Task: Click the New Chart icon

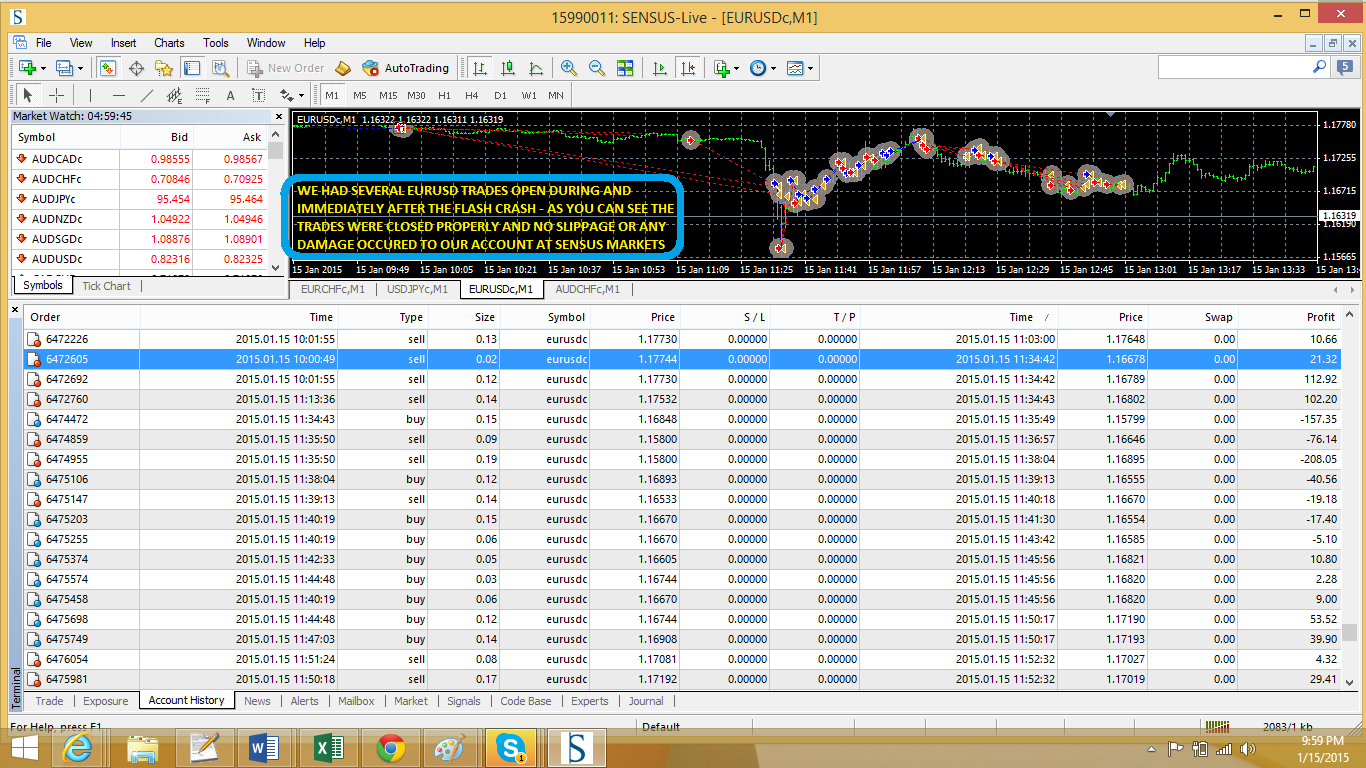Action: pos(25,68)
